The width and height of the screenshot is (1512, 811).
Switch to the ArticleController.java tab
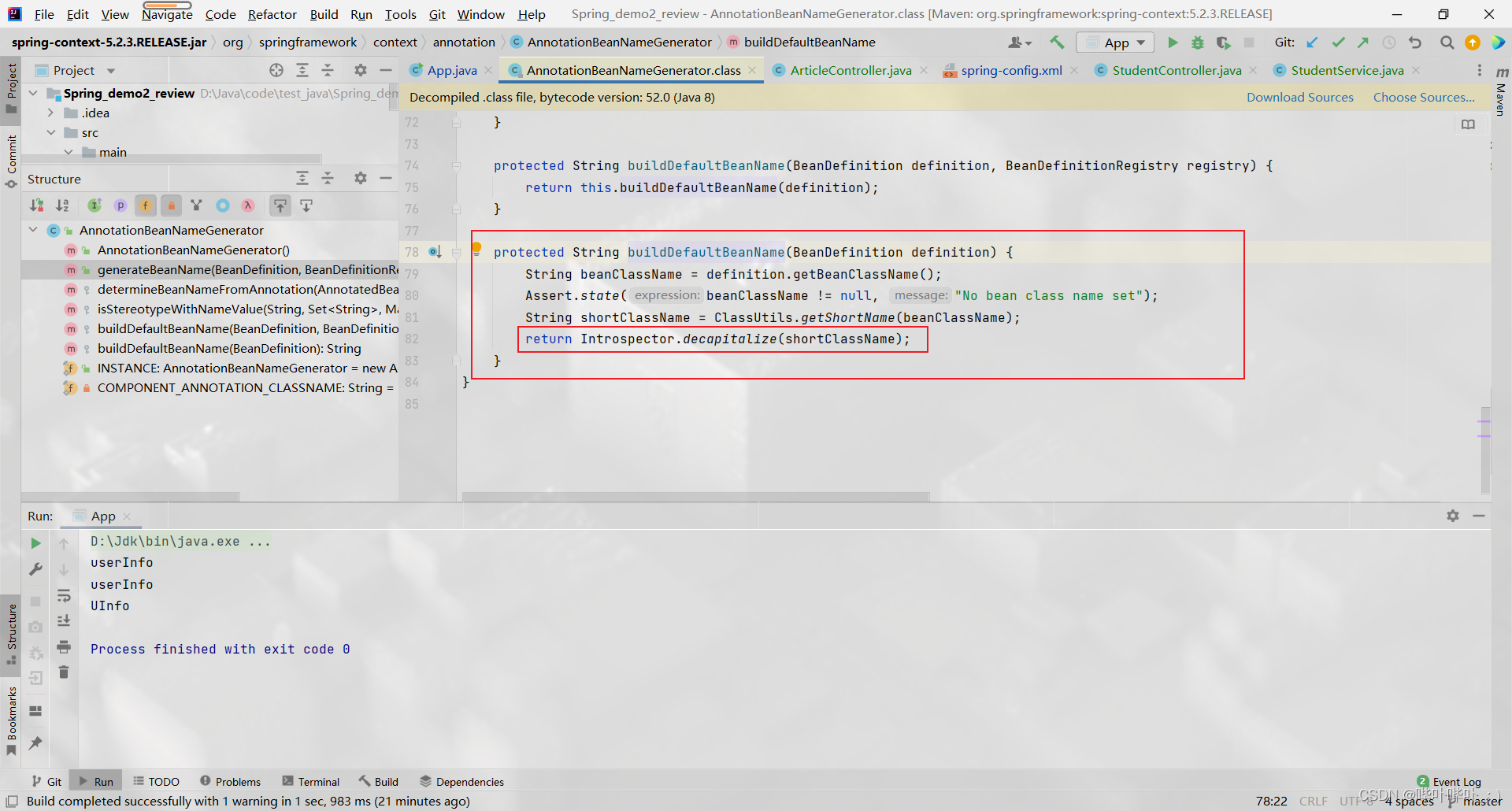tap(850, 70)
